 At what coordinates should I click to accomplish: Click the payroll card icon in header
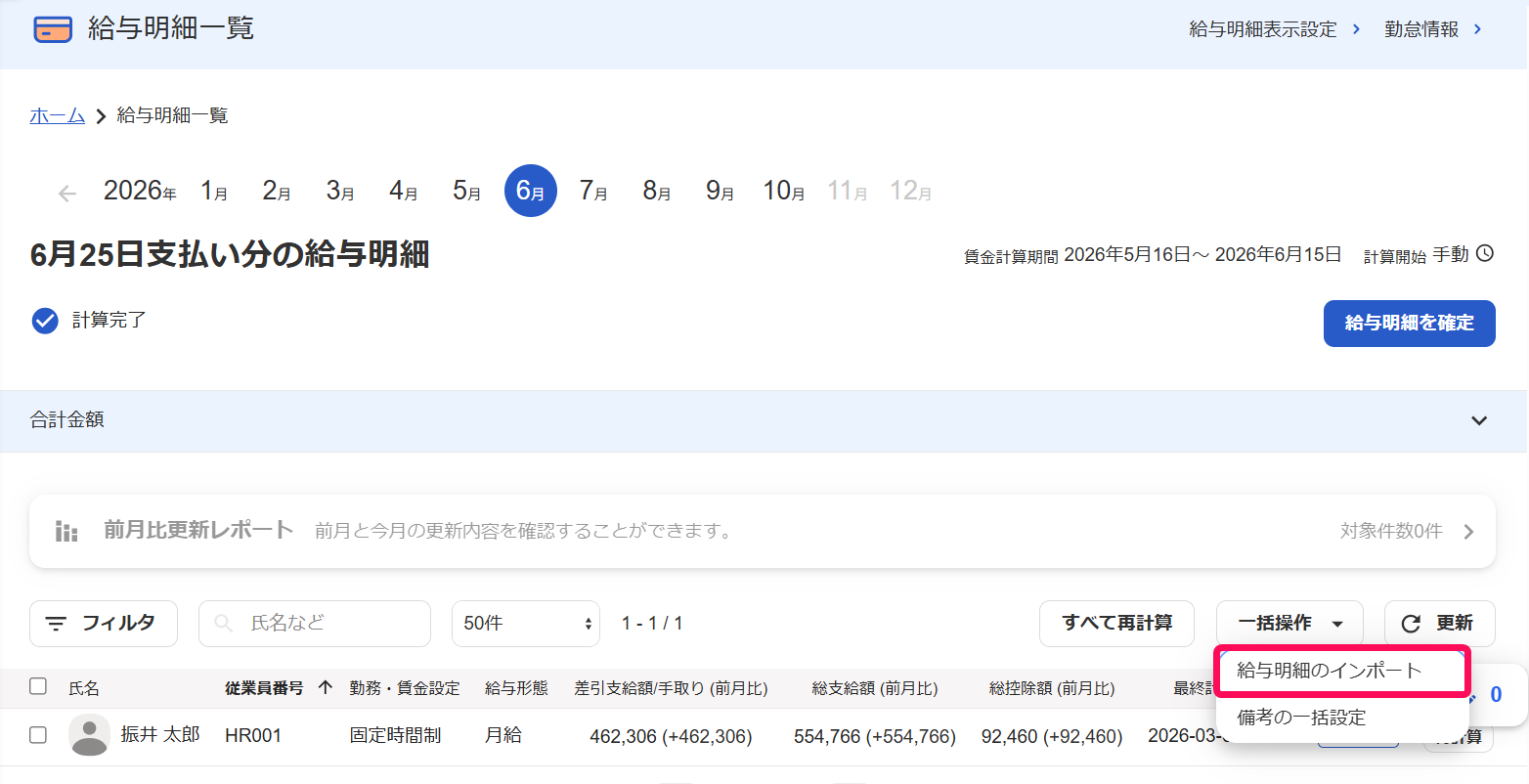(x=53, y=29)
